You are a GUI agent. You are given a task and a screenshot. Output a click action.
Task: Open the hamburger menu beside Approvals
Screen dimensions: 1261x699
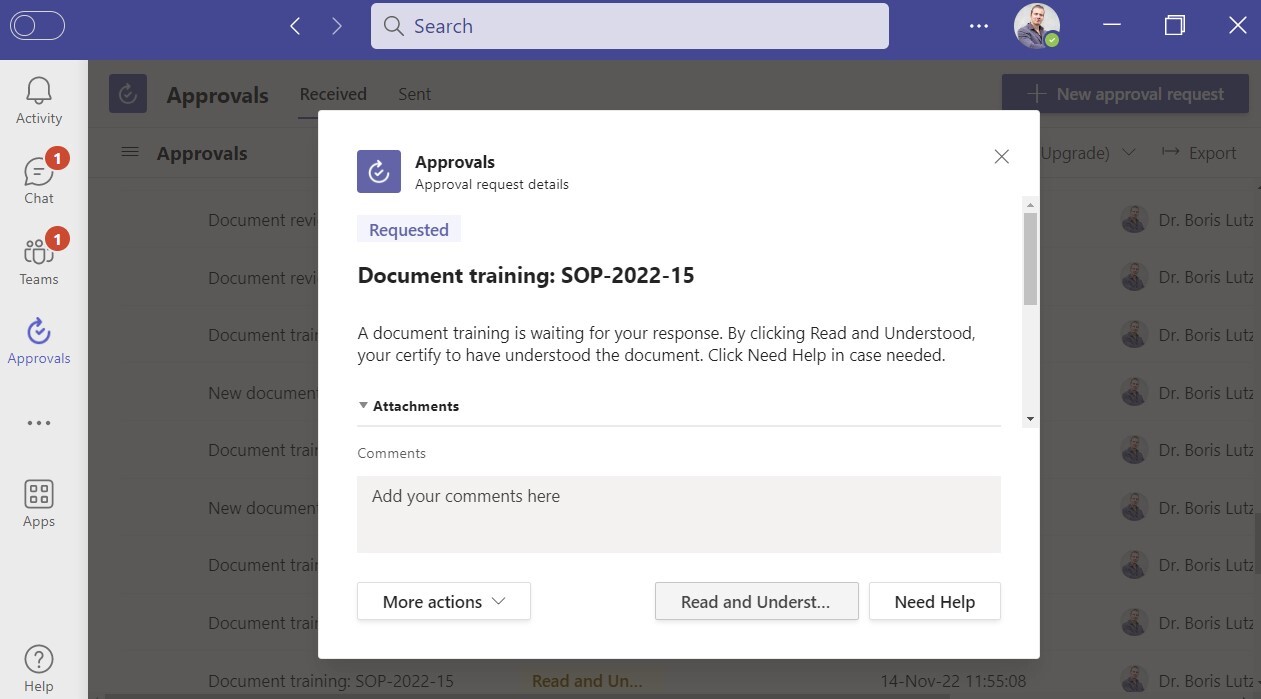pos(129,152)
